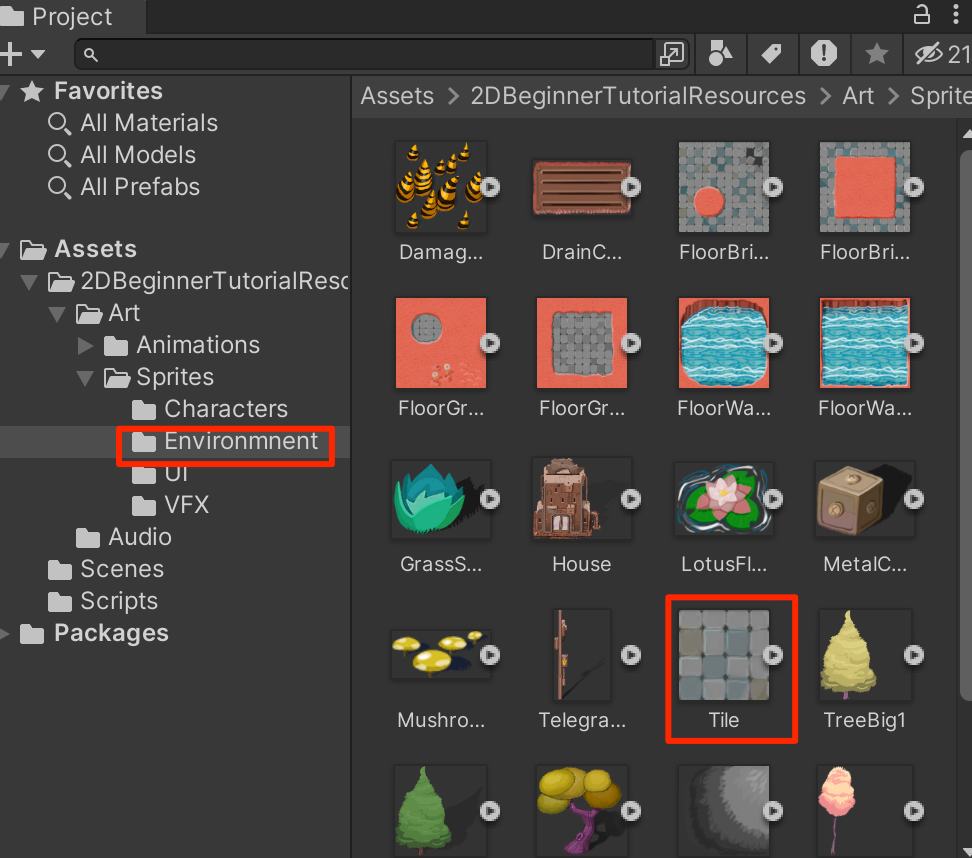Viewport: 972px width, 858px height.
Task: Open the Project window three-dot menu
Action: pyautogui.click(x=956, y=14)
